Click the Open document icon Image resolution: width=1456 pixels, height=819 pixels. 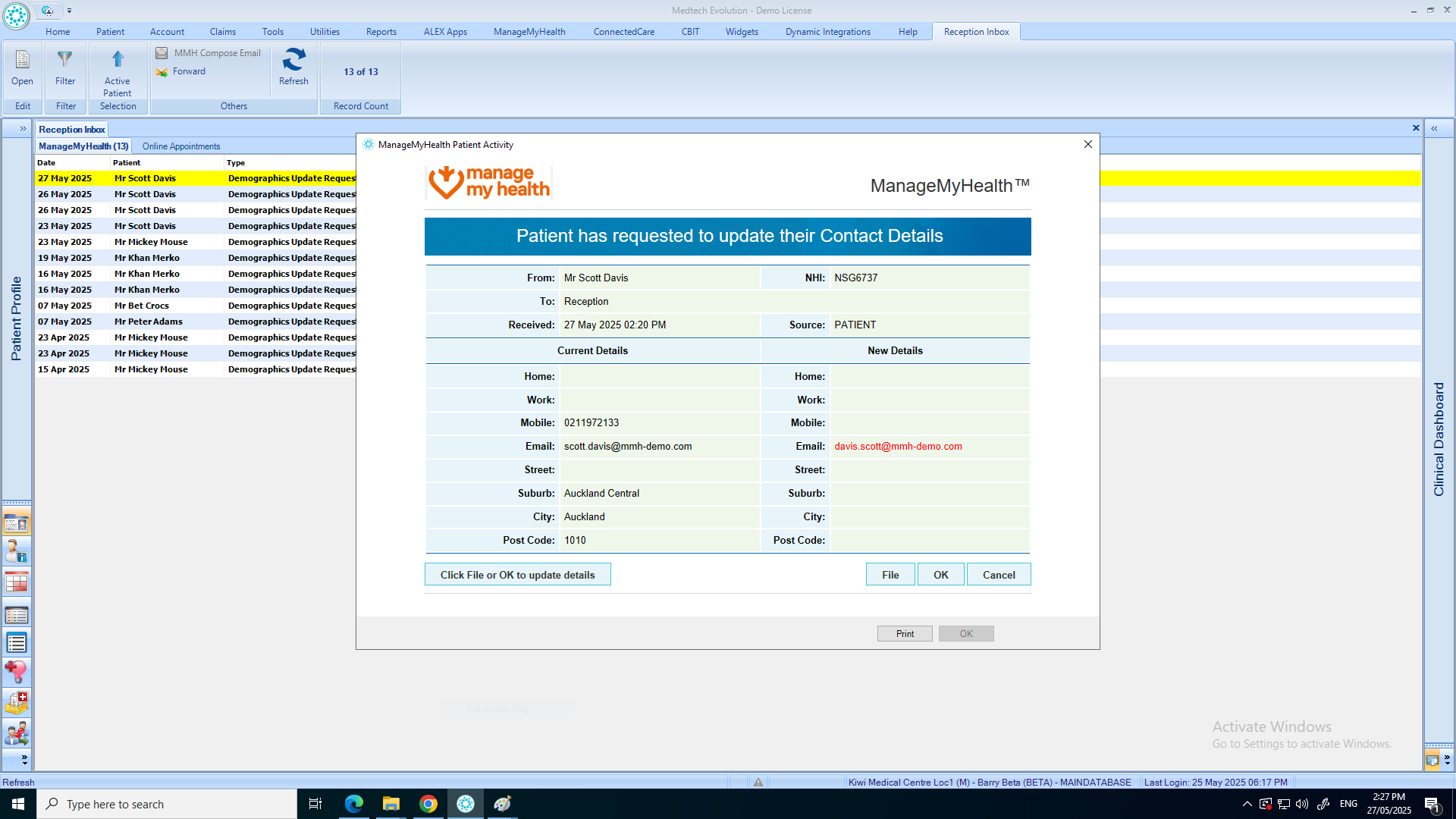click(22, 60)
